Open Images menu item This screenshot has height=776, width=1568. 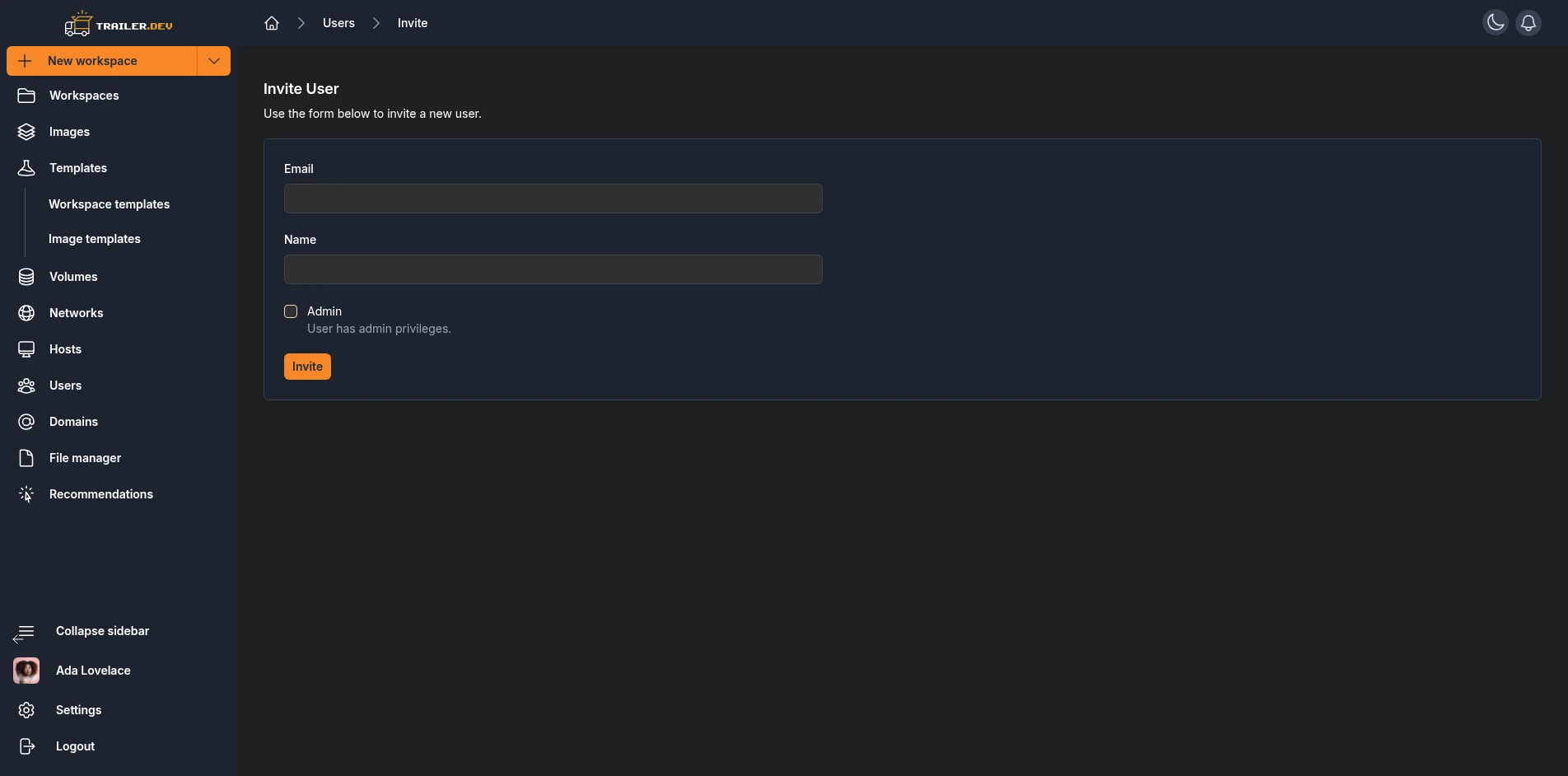69,132
